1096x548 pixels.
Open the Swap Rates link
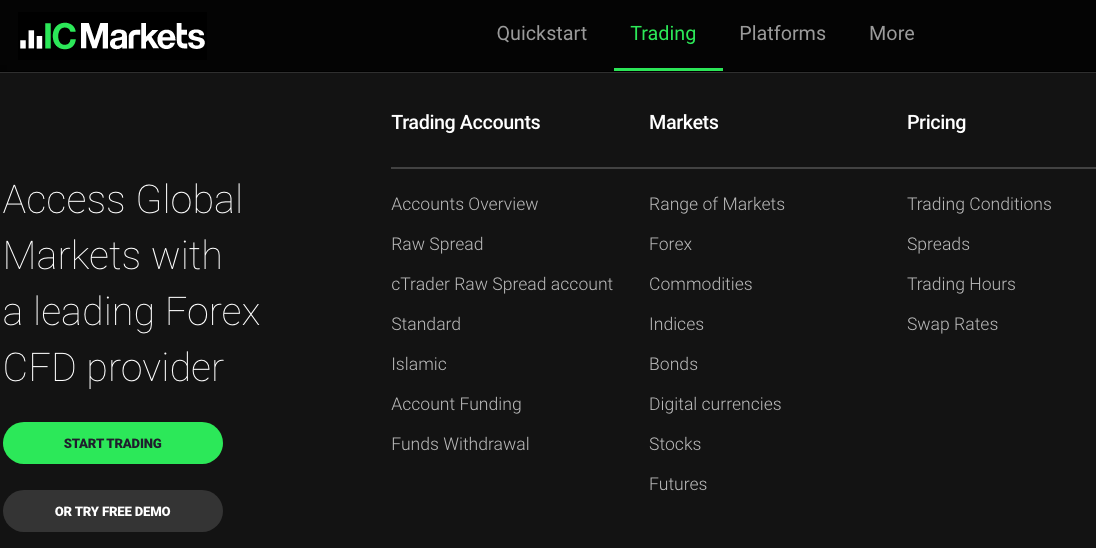952,324
